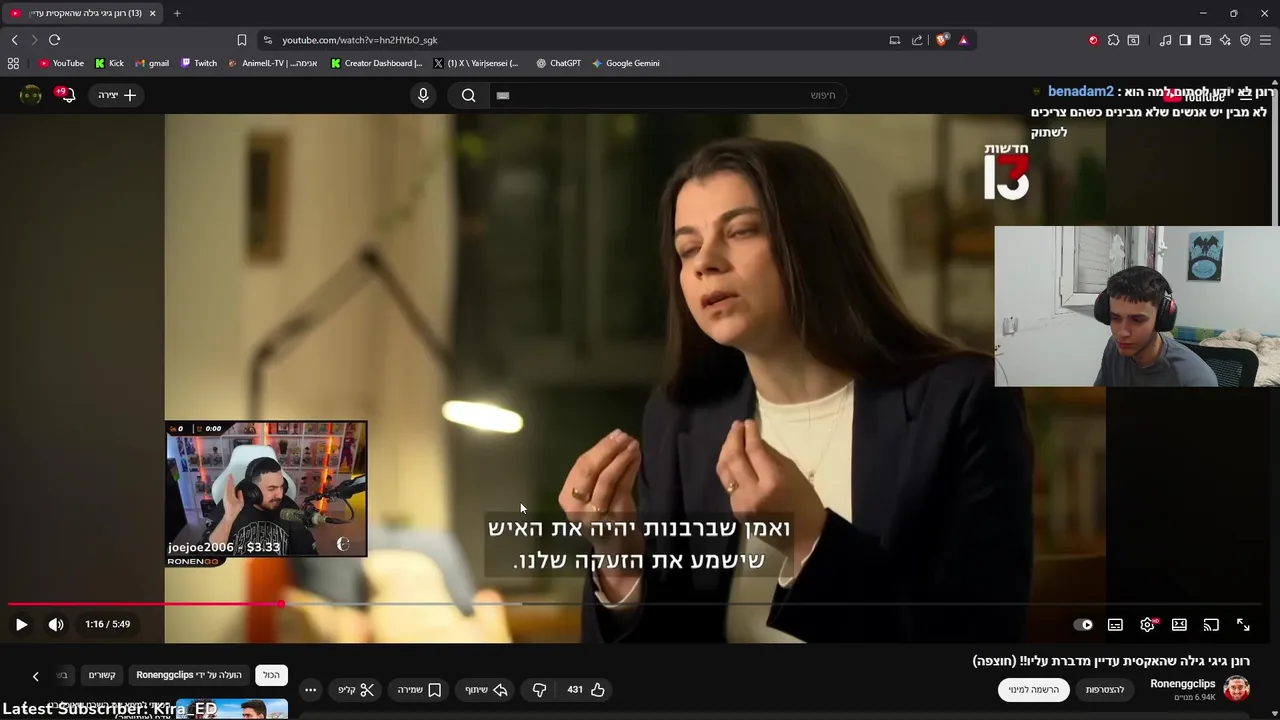Open Brave Shields lion icon
Screen dimensions: 1280x720
[x=942, y=40]
